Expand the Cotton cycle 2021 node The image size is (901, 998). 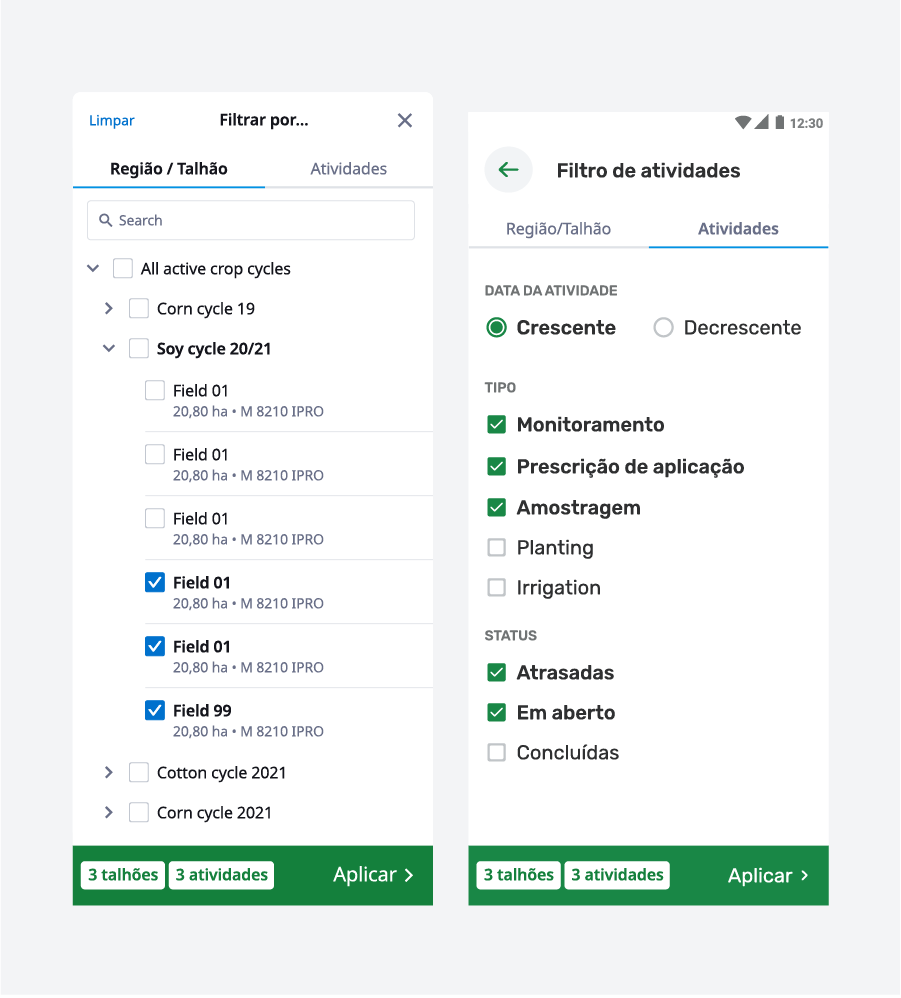(109, 773)
